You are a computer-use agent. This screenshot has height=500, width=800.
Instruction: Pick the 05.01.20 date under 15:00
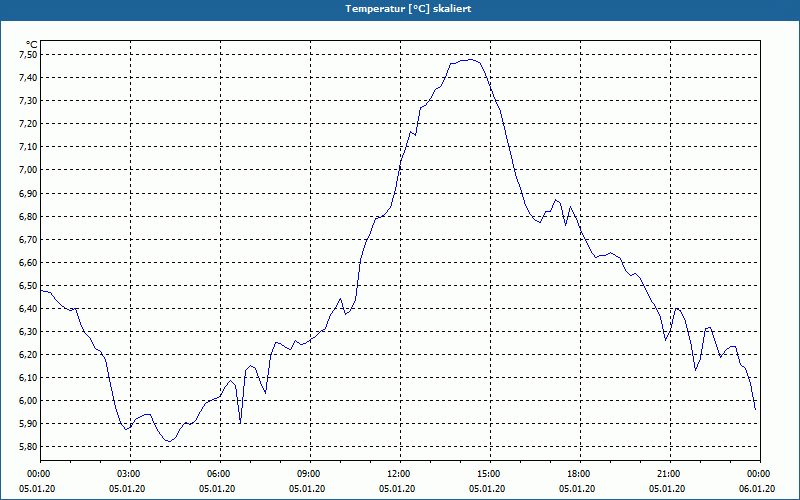487,489
